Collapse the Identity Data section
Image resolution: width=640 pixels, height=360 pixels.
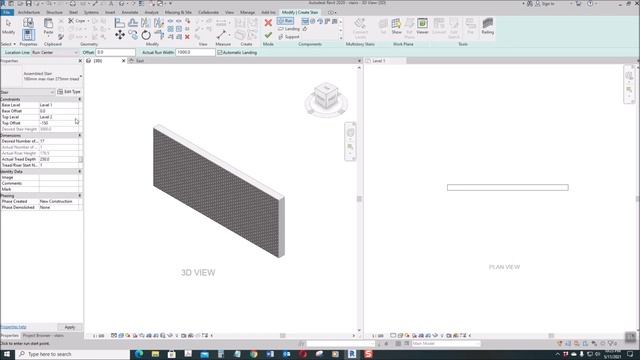pyautogui.click(x=80, y=171)
